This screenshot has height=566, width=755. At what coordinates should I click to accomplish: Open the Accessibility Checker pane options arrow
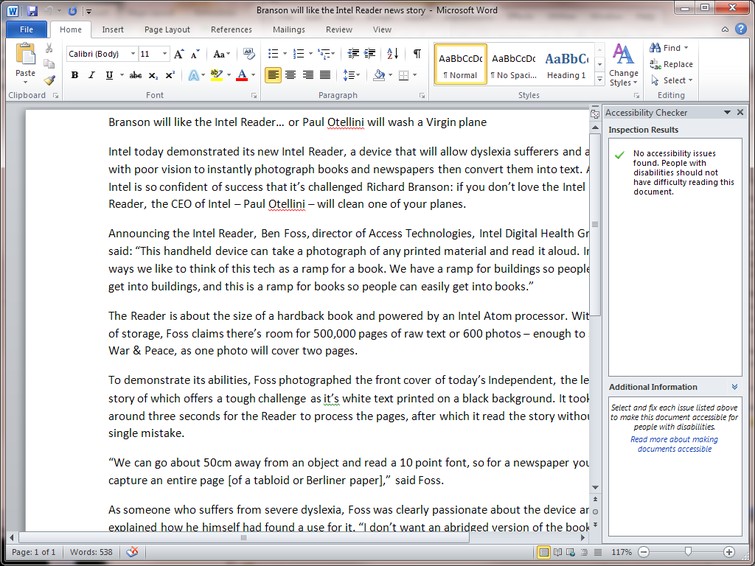(727, 112)
